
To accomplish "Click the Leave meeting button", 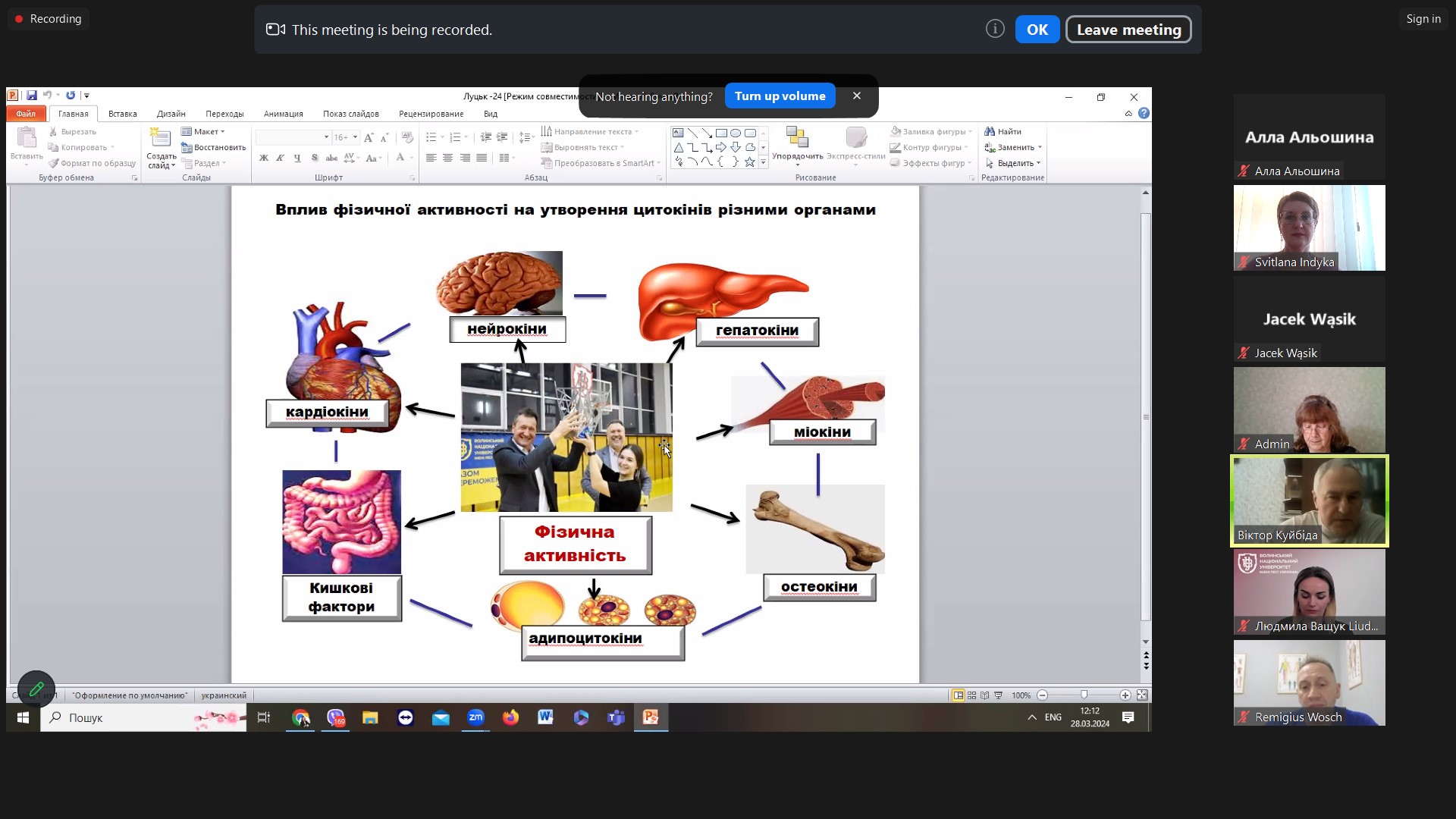I will [1128, 30].
